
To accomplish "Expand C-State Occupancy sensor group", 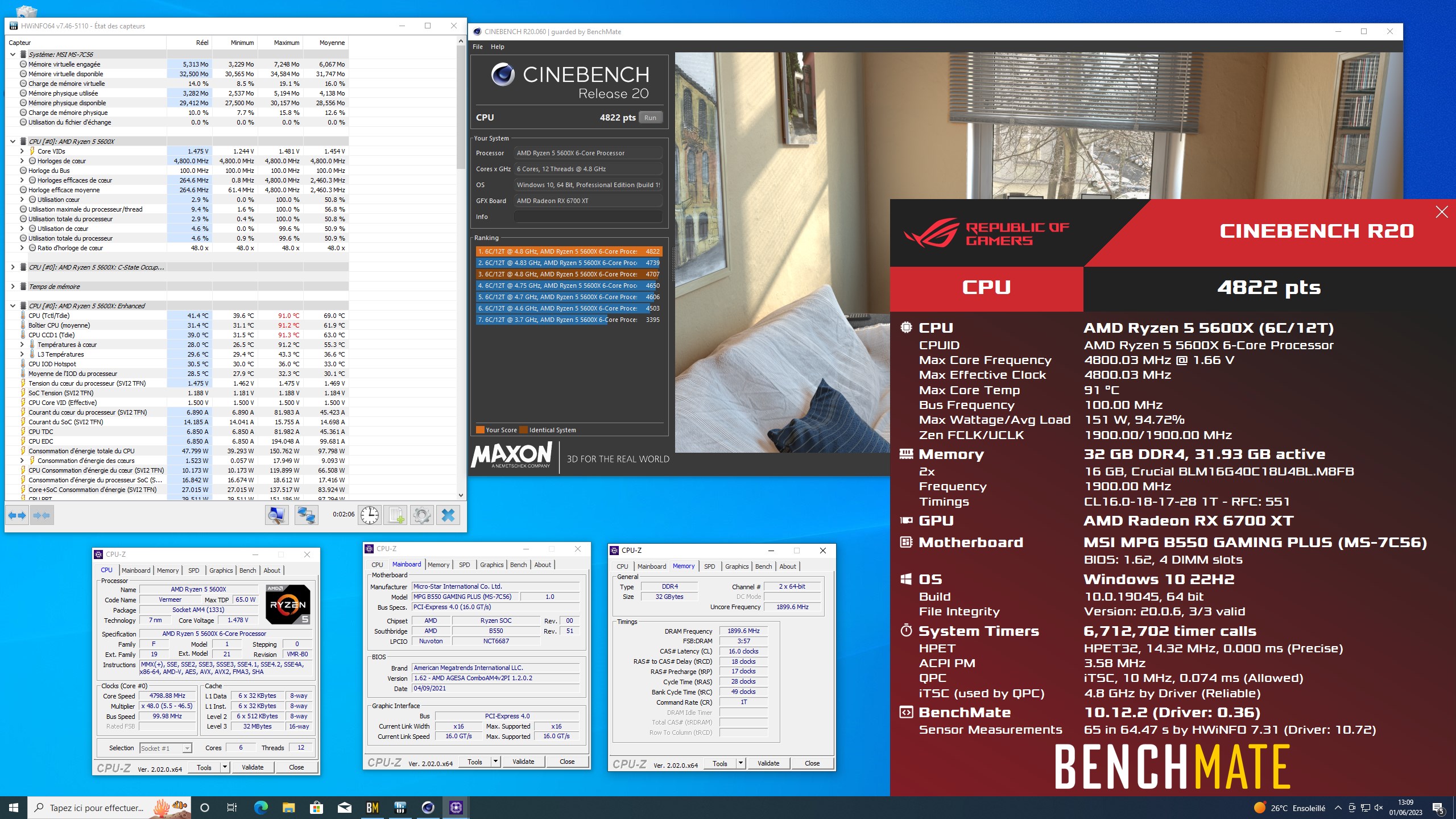I will click(13, 267).
